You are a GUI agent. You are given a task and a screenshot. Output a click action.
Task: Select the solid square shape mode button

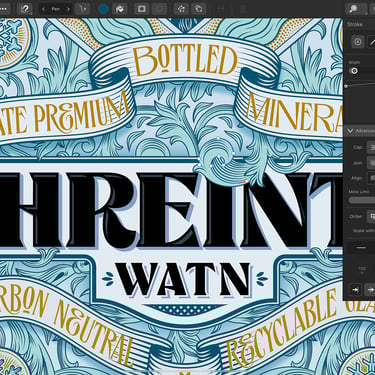pyautogui.click(x=141, y=9)
